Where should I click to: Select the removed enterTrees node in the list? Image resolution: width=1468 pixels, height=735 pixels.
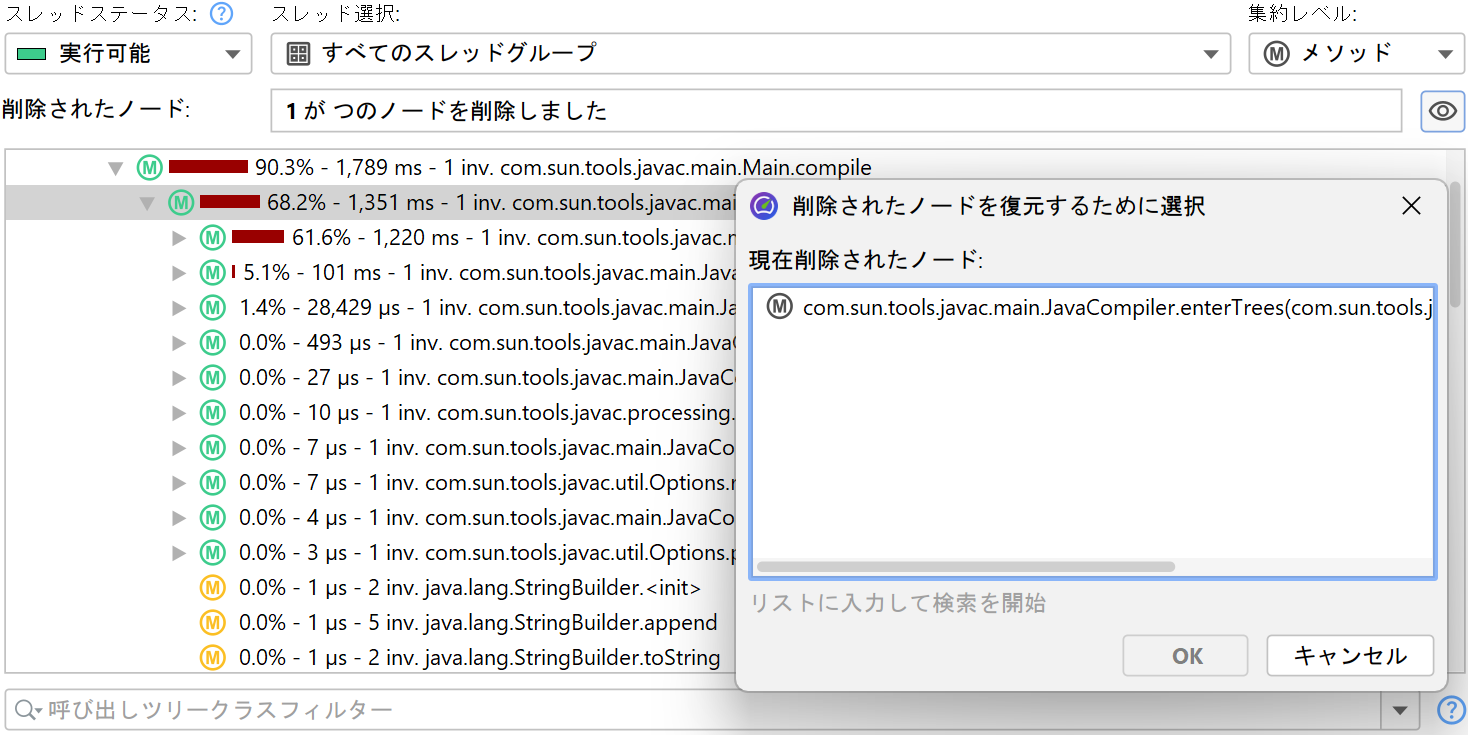click(1100, 308)
